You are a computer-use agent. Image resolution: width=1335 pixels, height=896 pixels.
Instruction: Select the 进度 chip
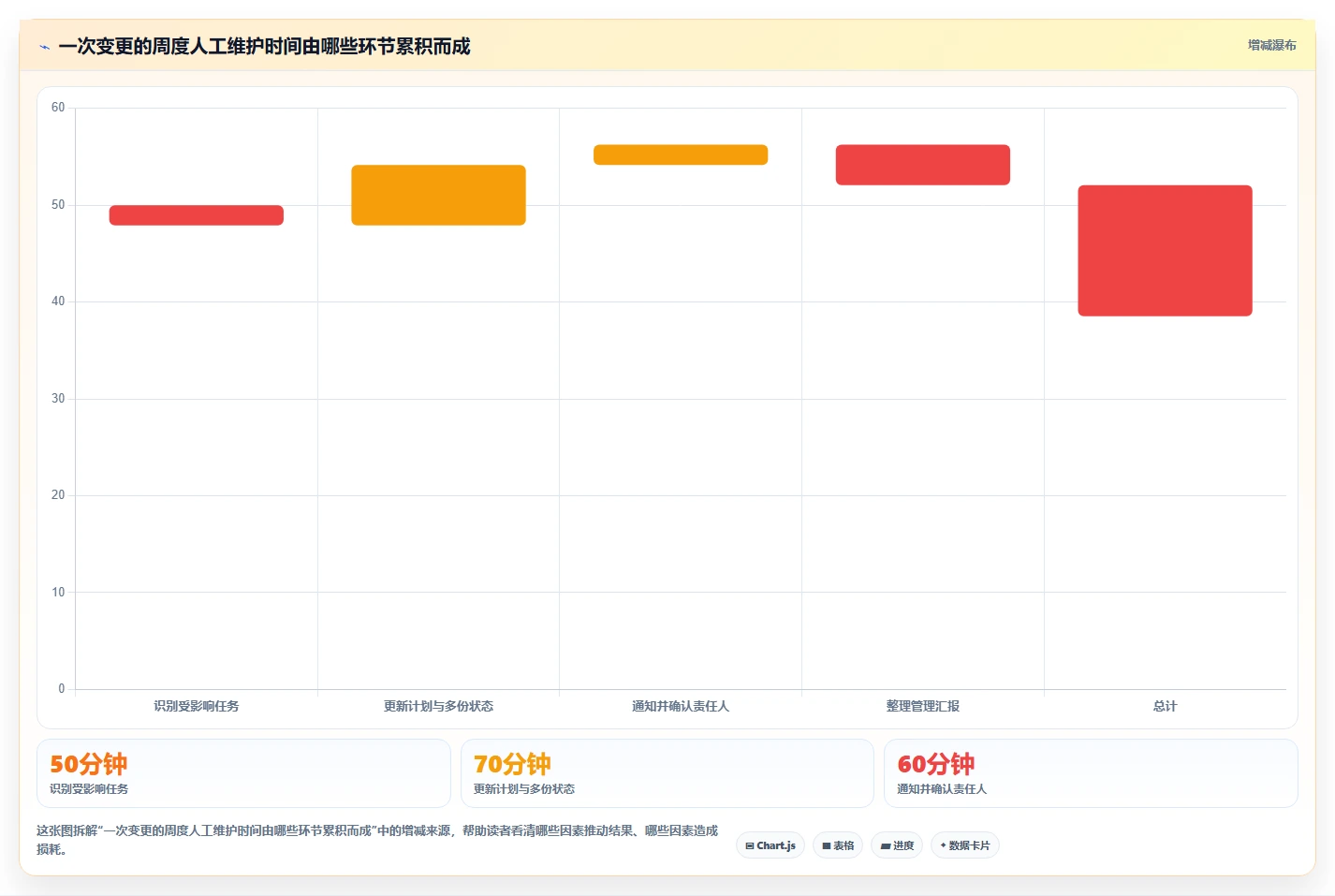click(897, 845)
